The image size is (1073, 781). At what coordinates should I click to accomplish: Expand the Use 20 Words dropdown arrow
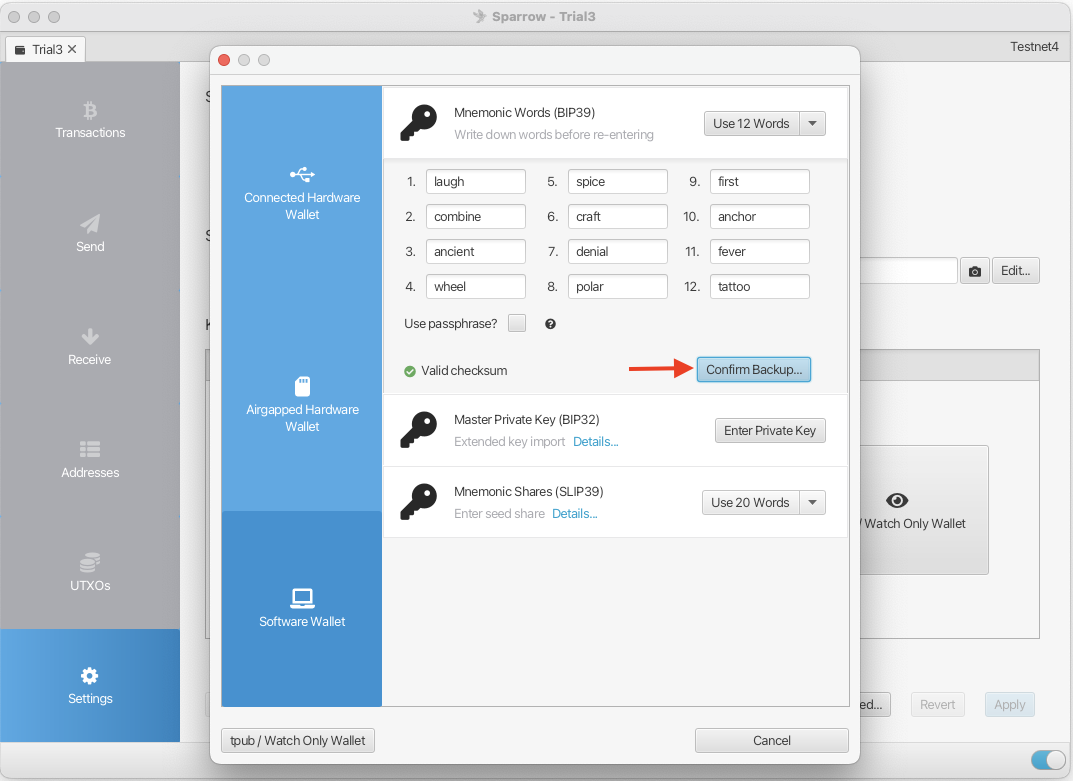(812, 502)
